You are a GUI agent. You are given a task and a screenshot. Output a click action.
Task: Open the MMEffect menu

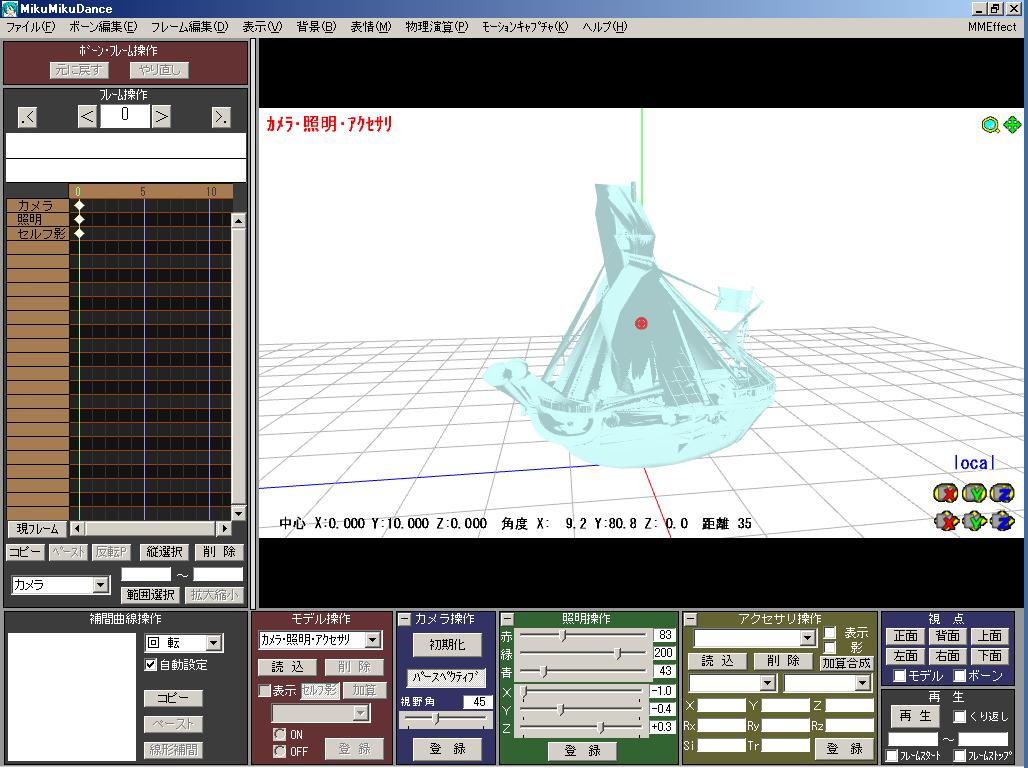992,27
